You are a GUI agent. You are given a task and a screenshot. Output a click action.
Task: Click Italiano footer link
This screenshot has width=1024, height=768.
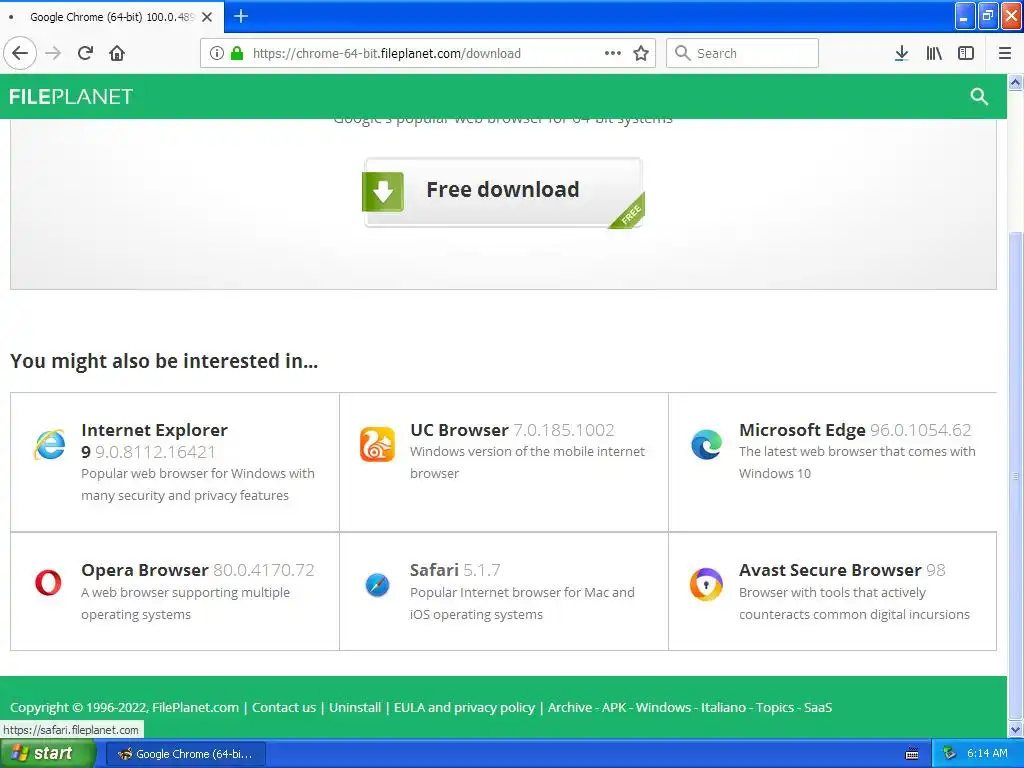(x=723, y=707)
